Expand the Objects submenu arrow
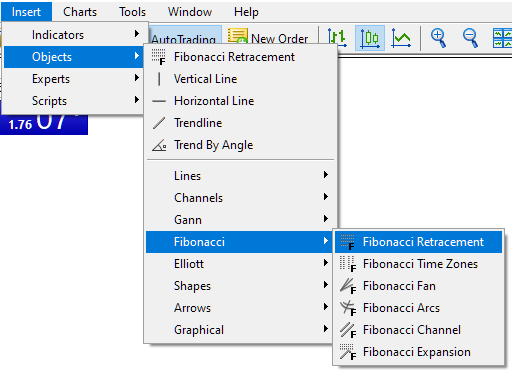Screen dimensions: 512x372 (x=137, y=56)
